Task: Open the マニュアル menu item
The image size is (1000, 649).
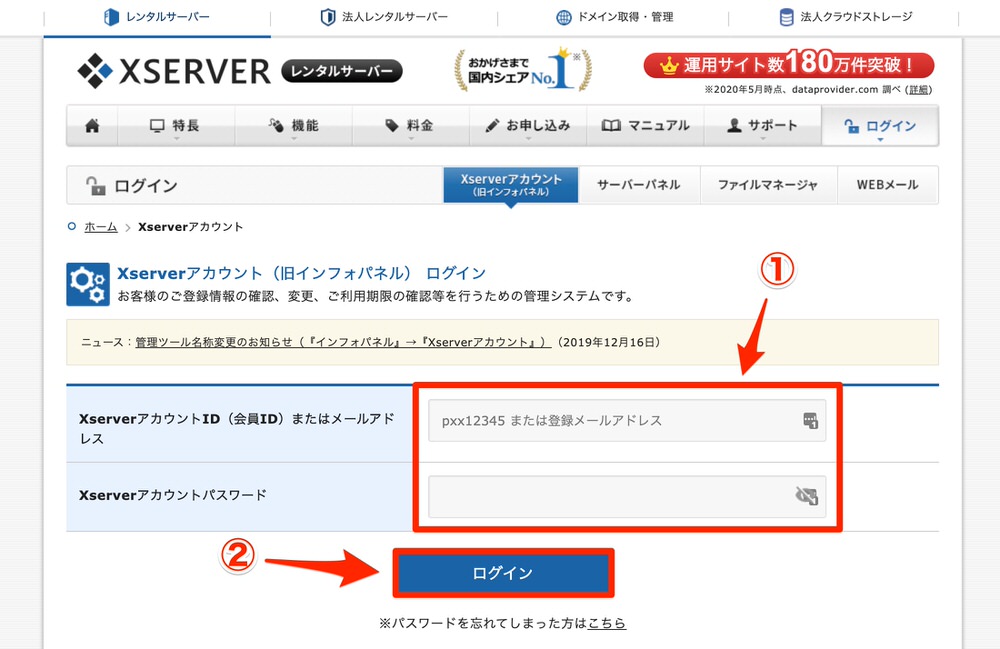Action: click(x=645, y=126)
